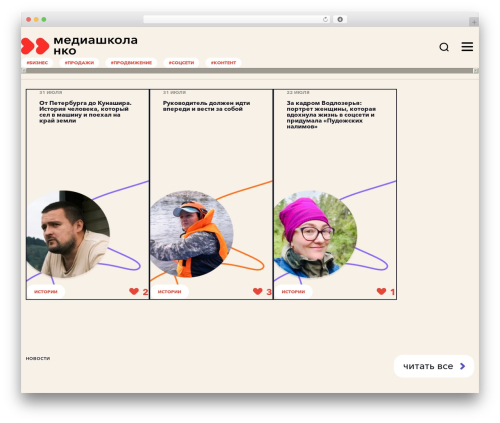Viewport: 500px width, 423px height.
Task: Click the red hearts Медиашкола logo
Action: (35, 46)
